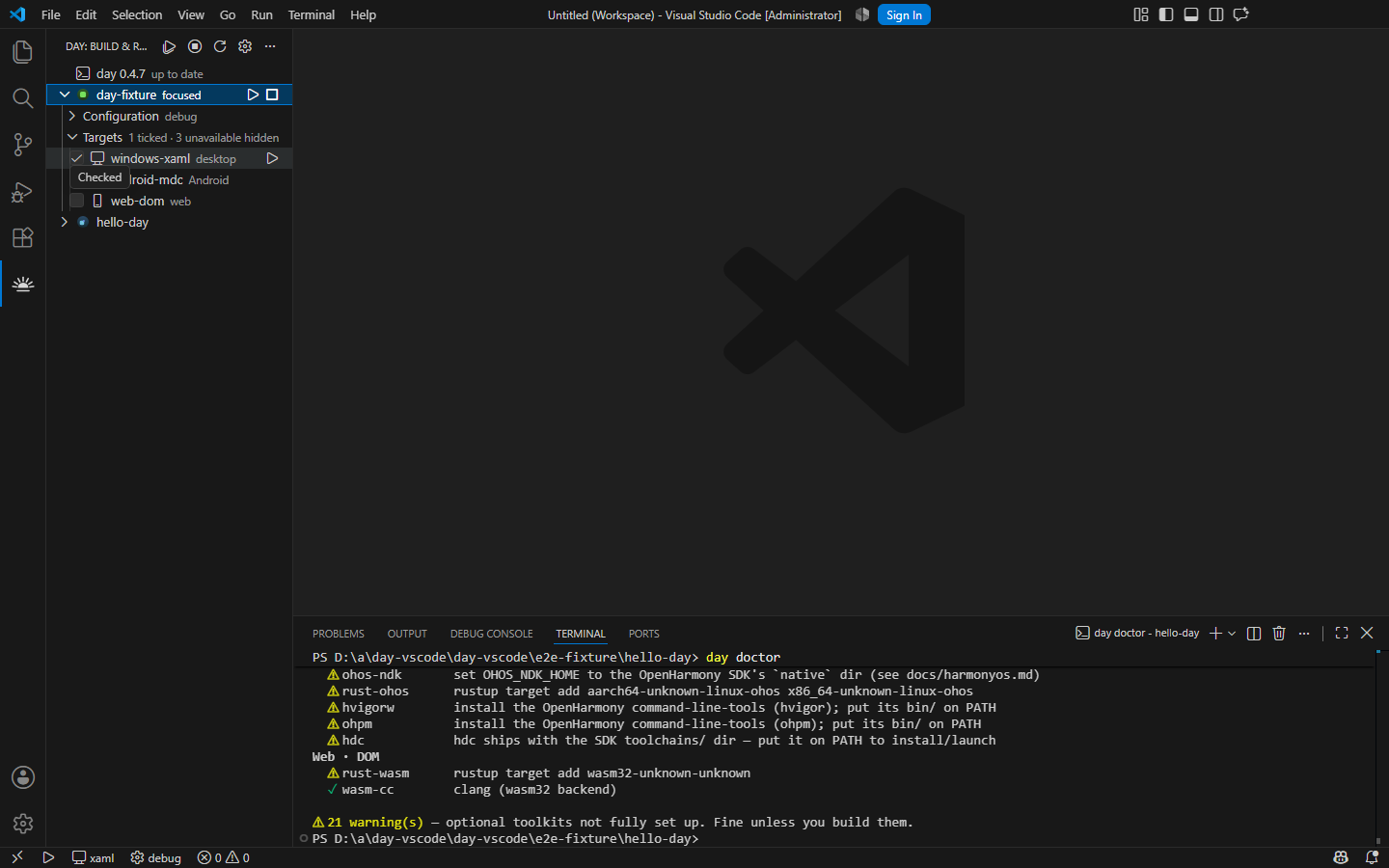
Task: Open the Accounts menu icon
Action: click(x=23, y=777)
